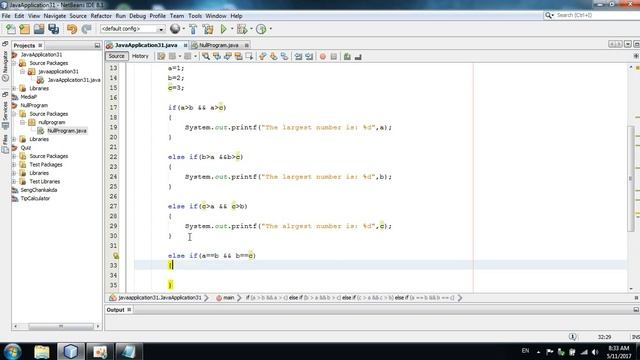Close the Output panel tab

[x=129, y=310]
